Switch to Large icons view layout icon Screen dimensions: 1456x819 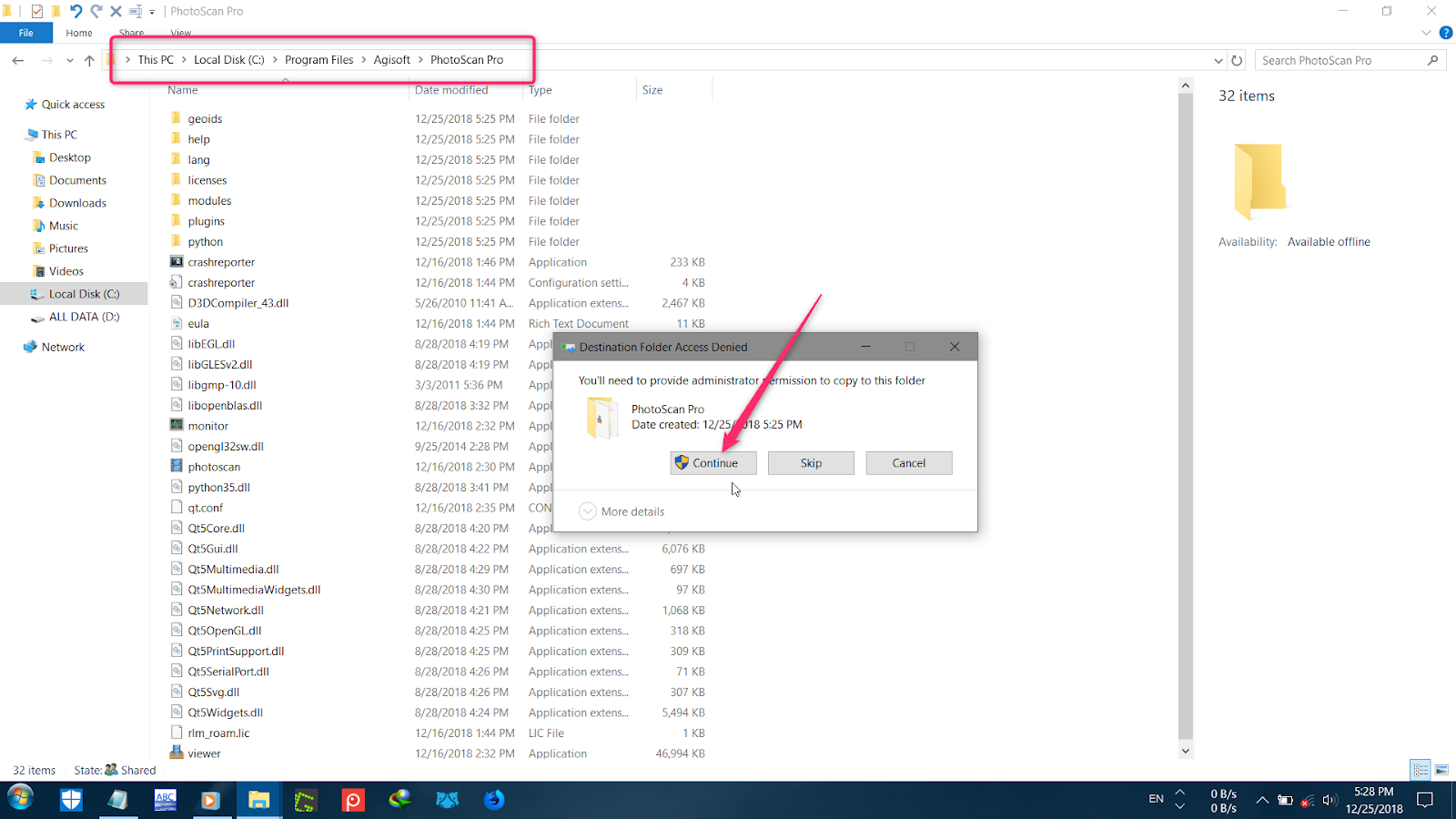click(1441, 770)
